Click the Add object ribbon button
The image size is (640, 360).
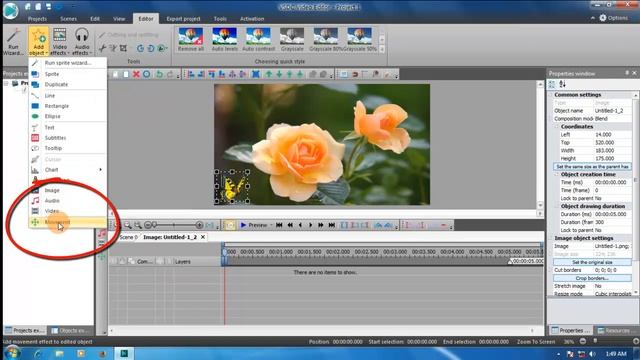click(38, 42)
